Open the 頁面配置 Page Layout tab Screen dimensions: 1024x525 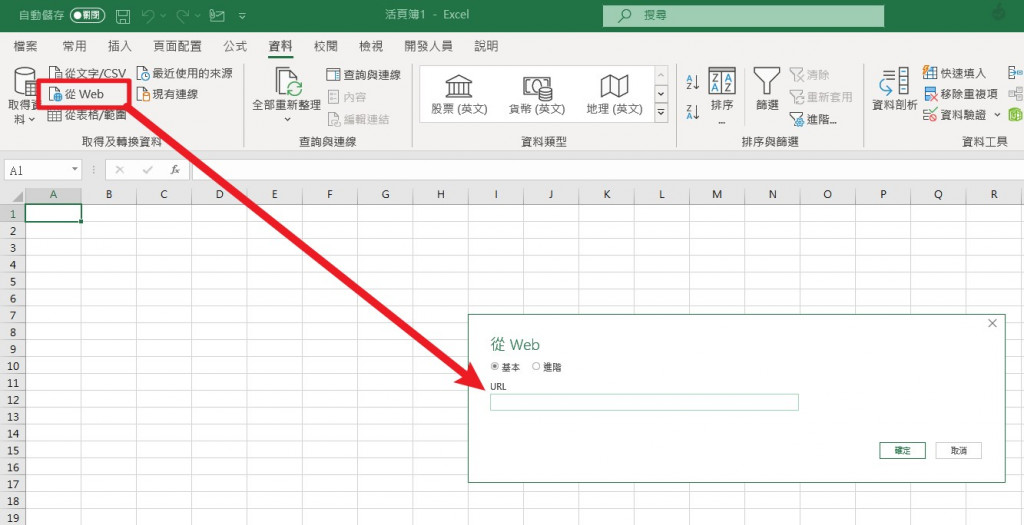coord(177,46)
